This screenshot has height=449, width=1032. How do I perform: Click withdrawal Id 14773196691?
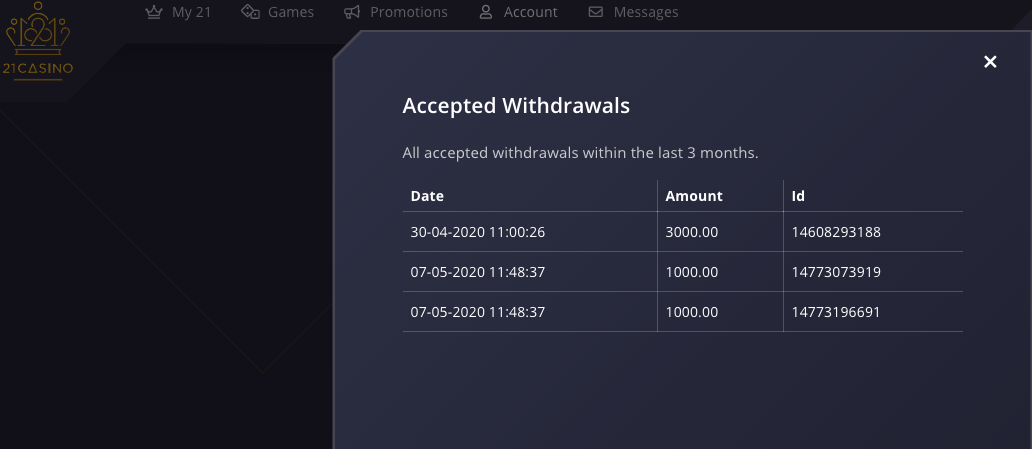836,312
